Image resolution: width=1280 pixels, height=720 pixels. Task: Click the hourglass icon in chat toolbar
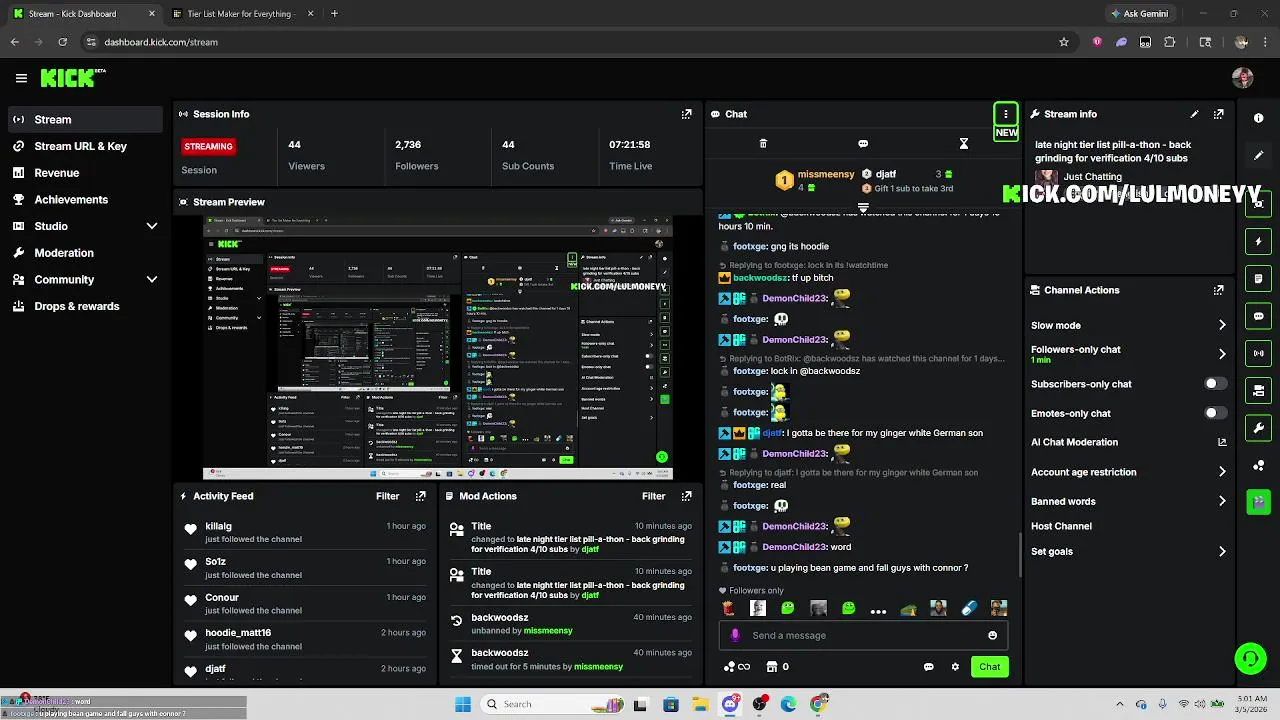click(964, 144)
